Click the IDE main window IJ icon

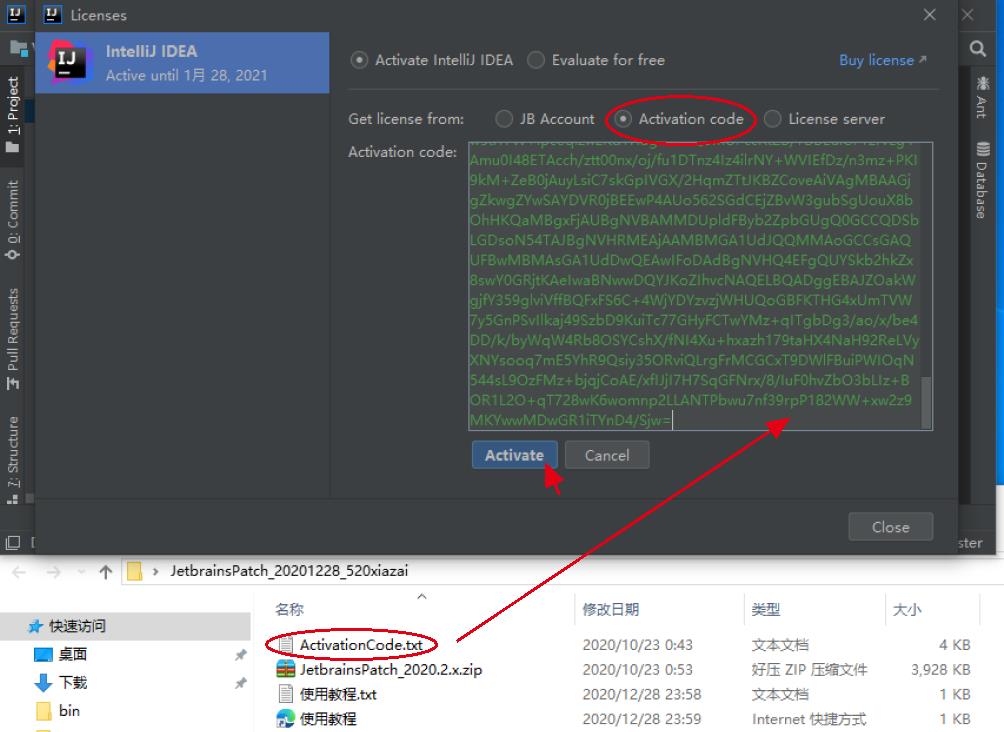15,14
